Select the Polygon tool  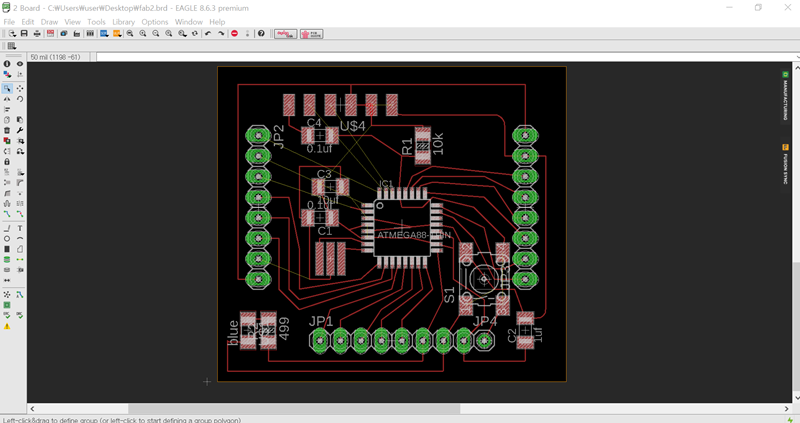coord(20,249)
